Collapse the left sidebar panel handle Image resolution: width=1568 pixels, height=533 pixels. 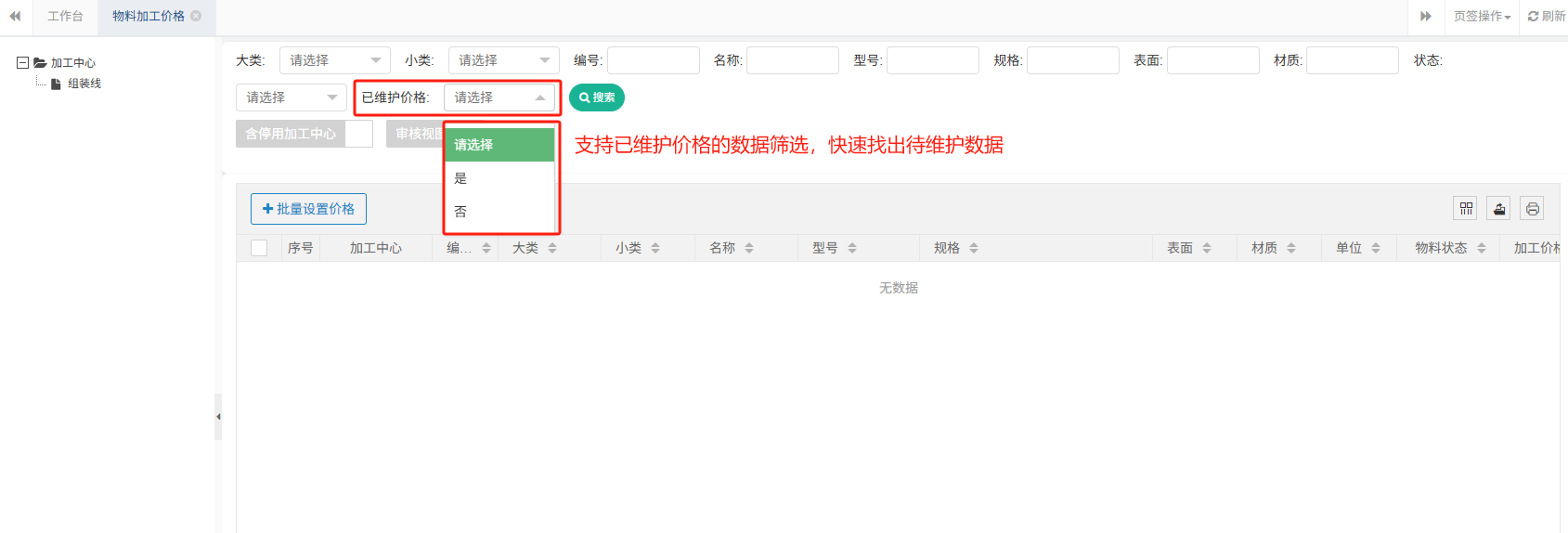[x=218, y=417]
